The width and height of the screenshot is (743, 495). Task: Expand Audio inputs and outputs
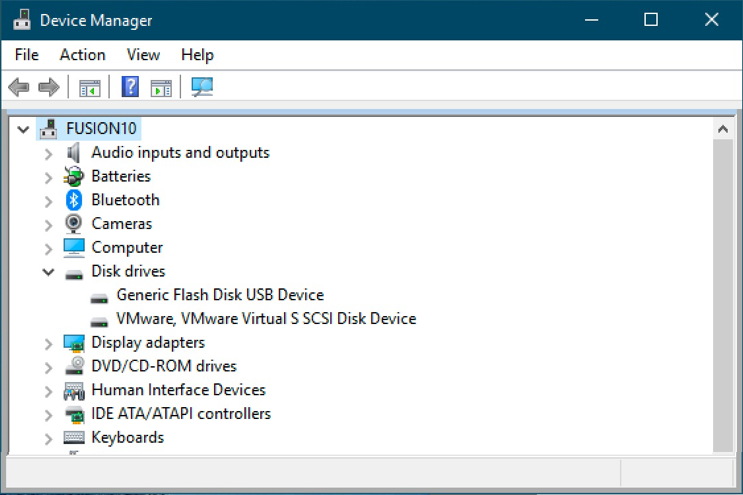(48, 153)
